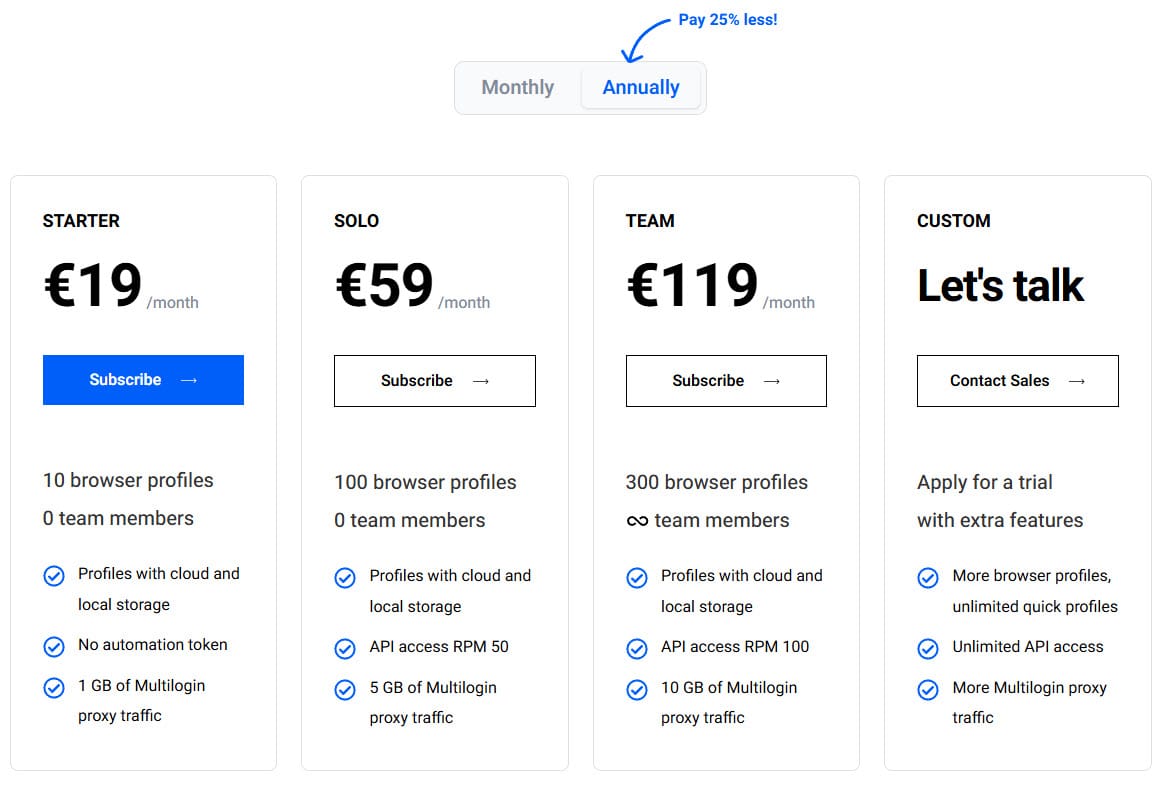Click the €119 Team price
1164x786 pixels.
692,286
